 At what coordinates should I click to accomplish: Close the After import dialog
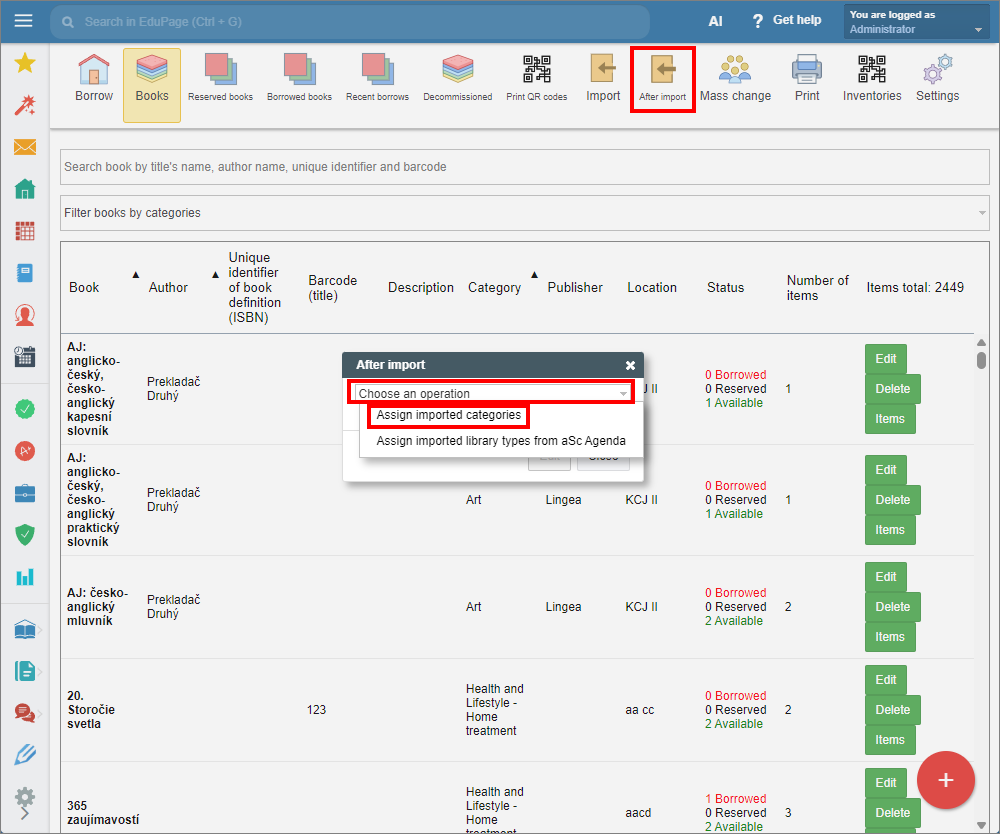pyautogui.click(x=630, y=366)
